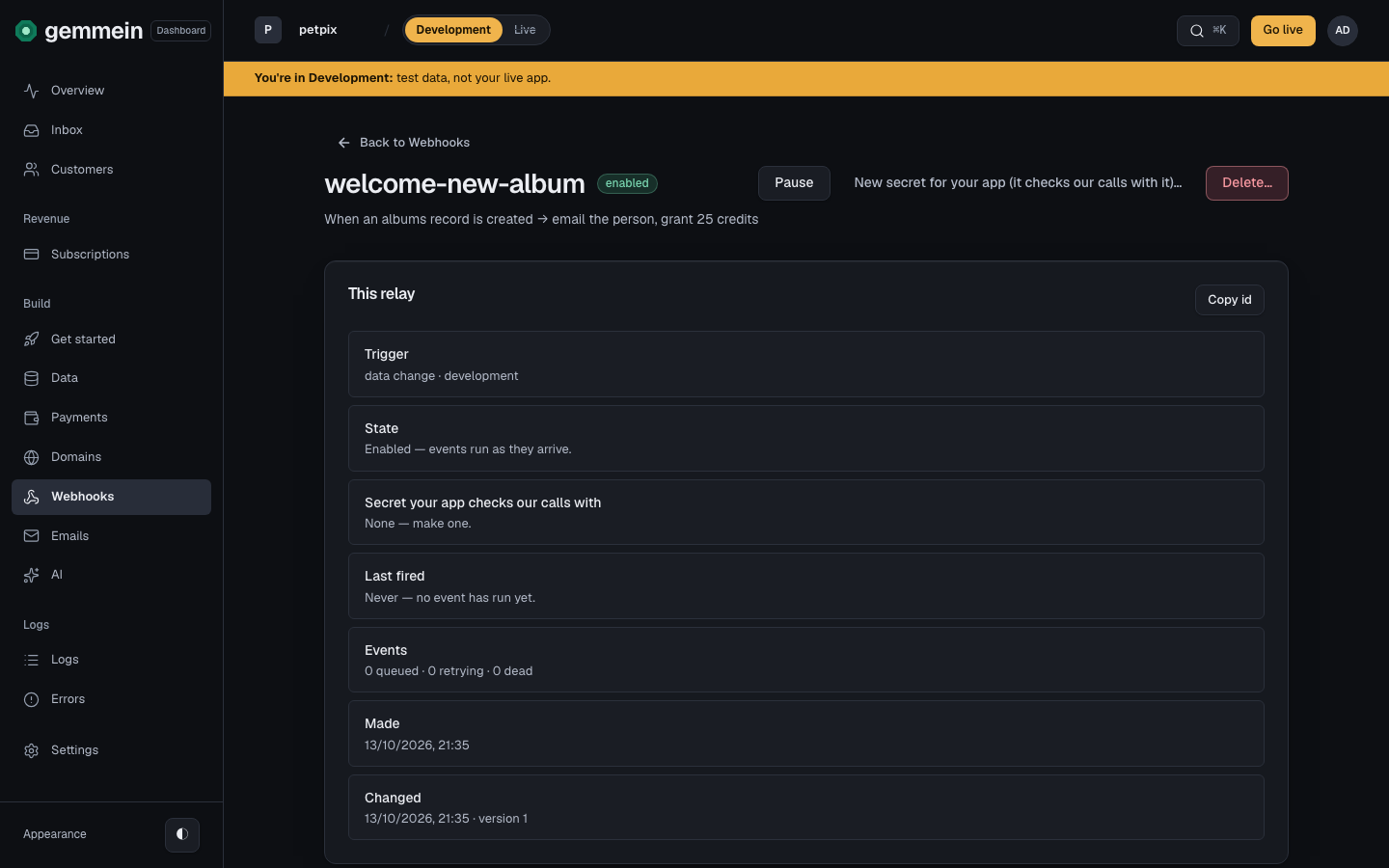
Task: Open the Emails section label
Action: click(x=69, y=536)
